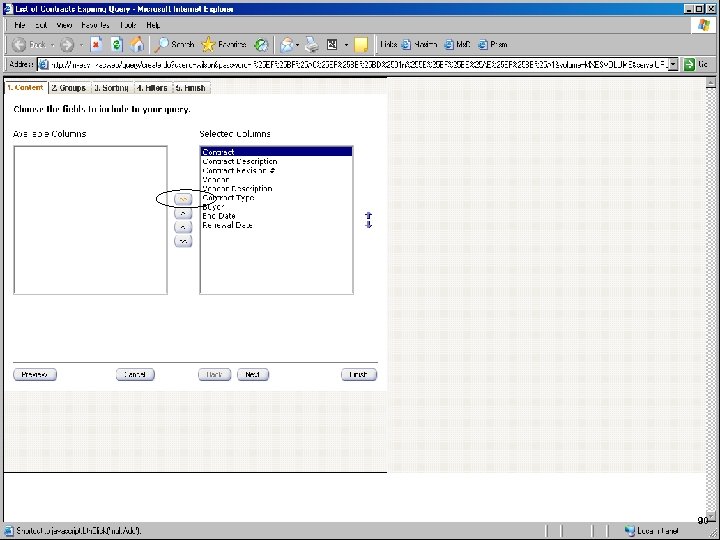This screenshot has width=720, height=540.
Task: Click the page icon in the address bar
Action: point(44,65)
